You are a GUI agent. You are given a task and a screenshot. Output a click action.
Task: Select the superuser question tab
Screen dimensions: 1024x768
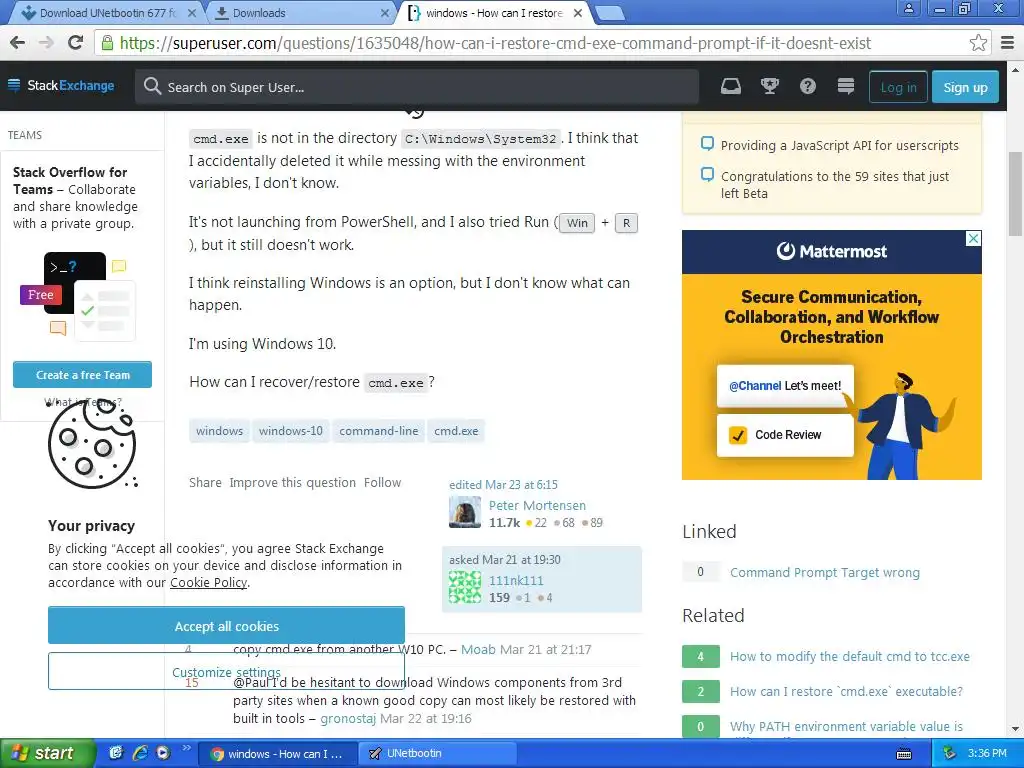pyautogui.click(x=495, y=13)
